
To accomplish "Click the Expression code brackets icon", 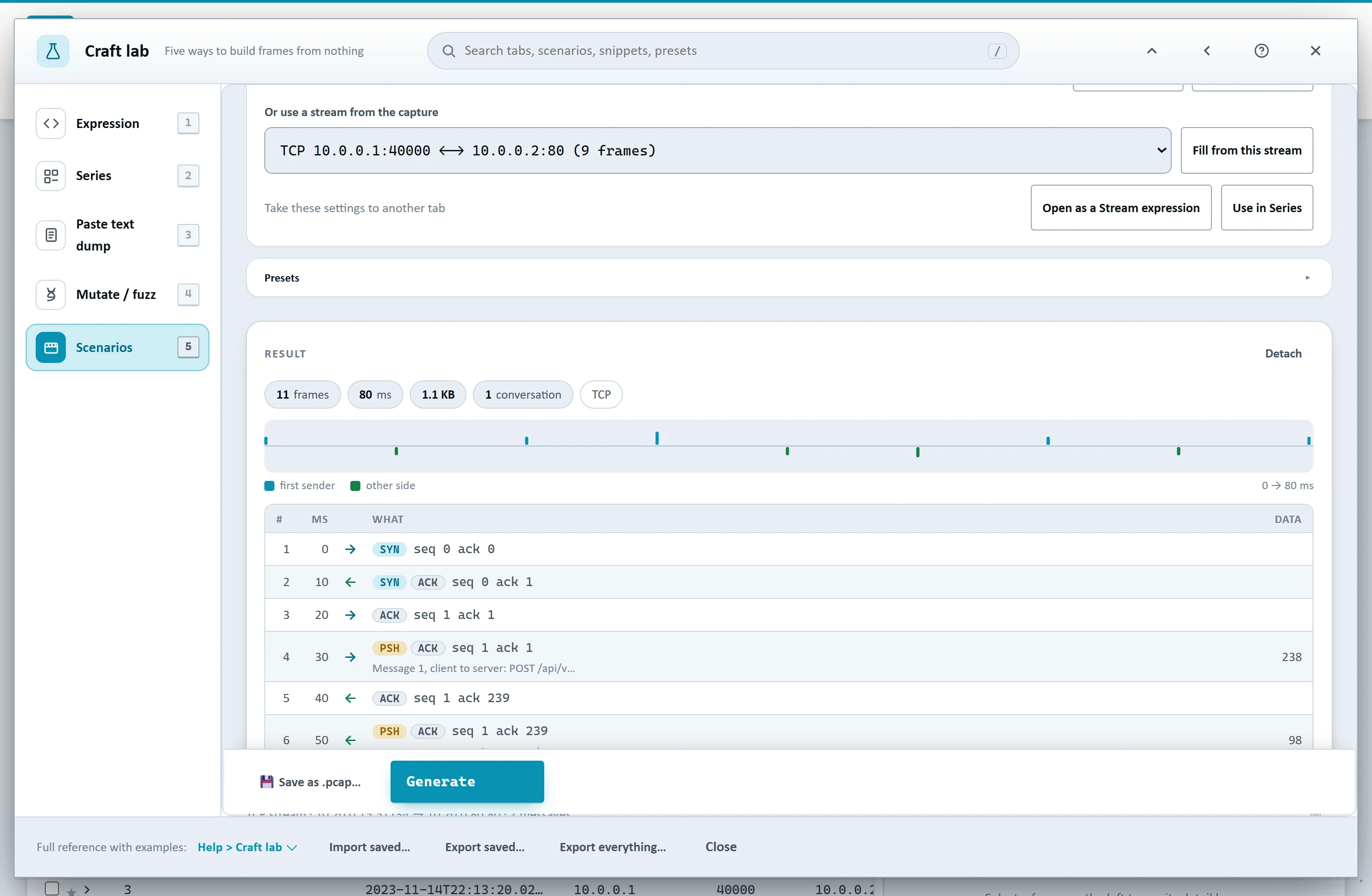I will (x=51, y=123).
